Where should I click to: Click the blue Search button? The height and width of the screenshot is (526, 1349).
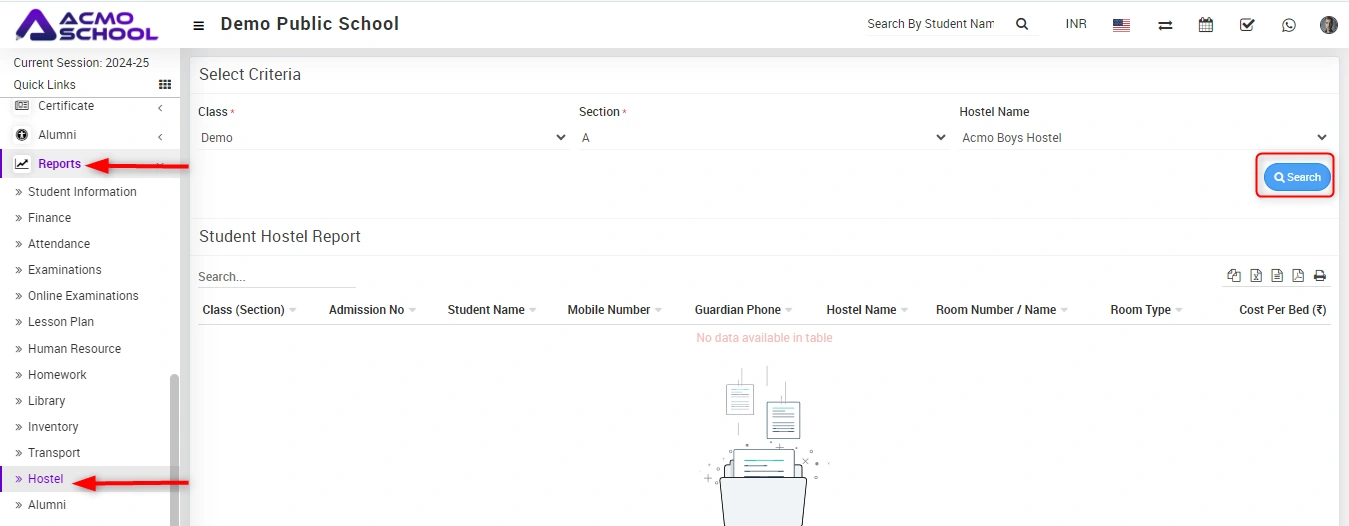point(1297,177)
